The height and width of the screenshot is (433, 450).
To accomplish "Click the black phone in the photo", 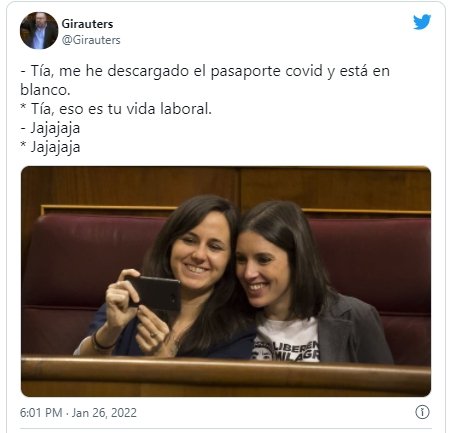I will (x=156, y=294).
